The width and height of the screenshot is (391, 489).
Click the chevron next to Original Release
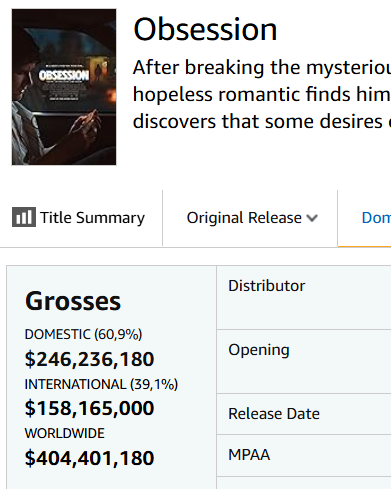312,218
